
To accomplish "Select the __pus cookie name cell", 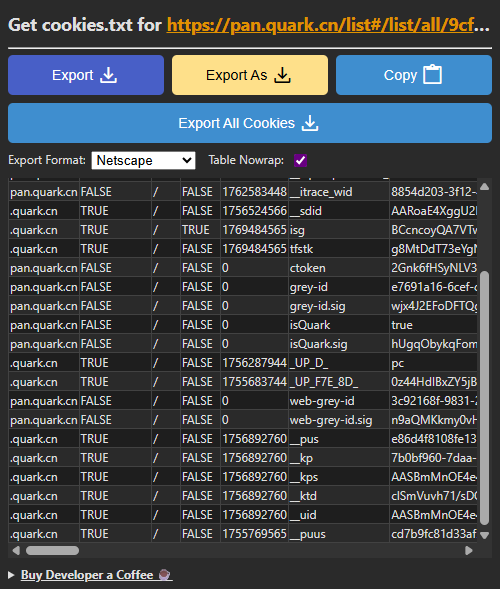I will coord(339,439).
